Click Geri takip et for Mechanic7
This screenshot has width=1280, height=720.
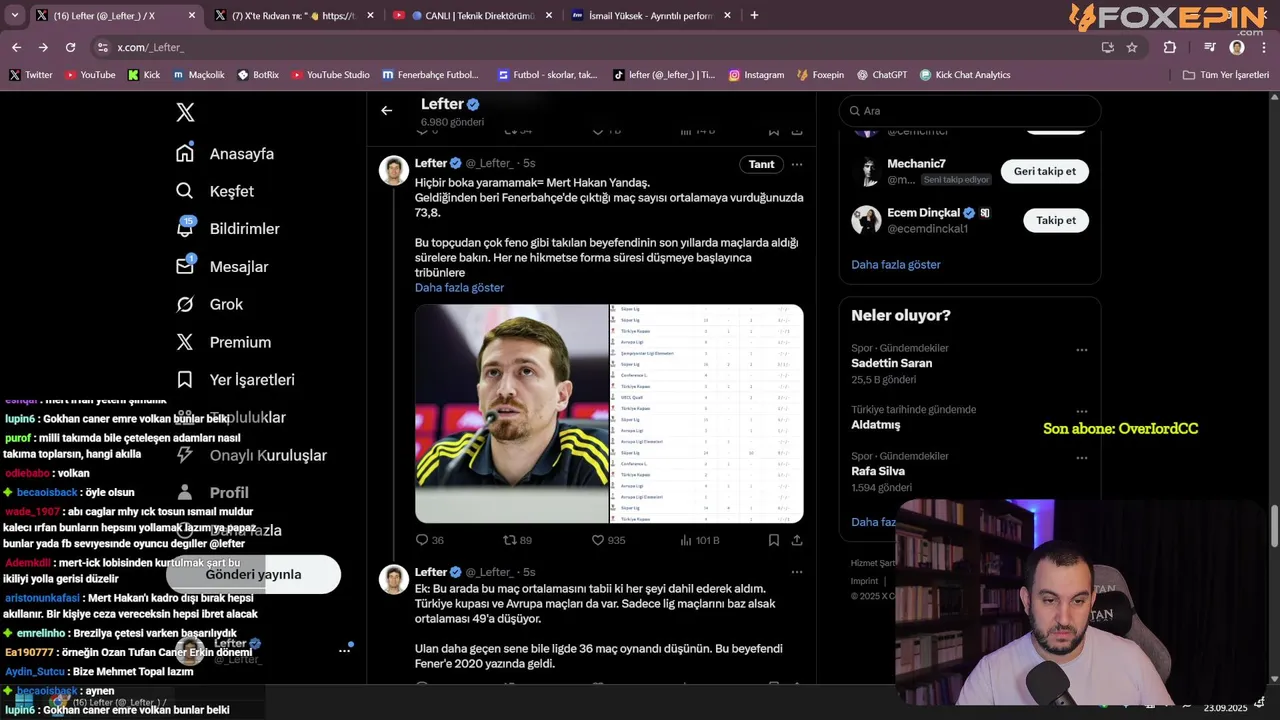pyautogui.click(x=1045, y=172)
